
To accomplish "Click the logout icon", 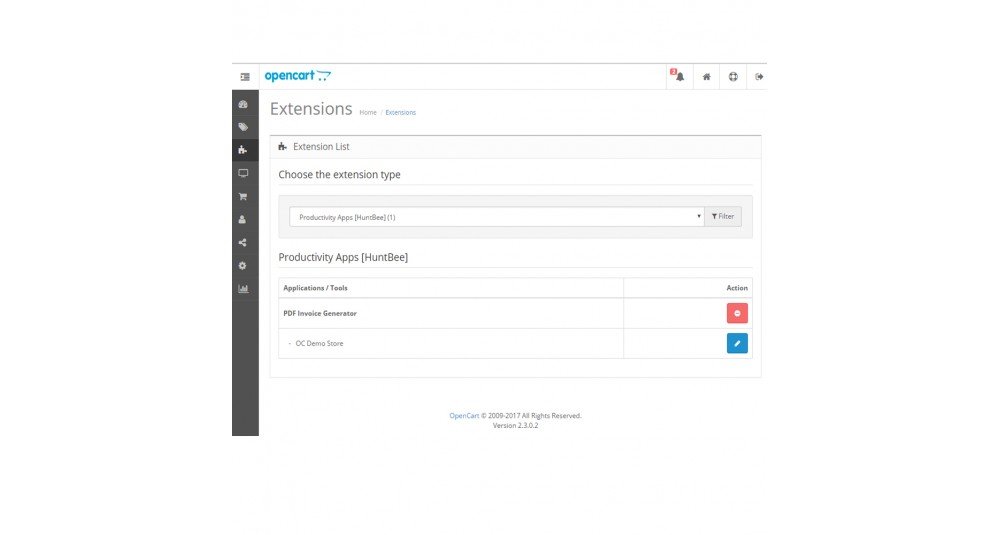I will coord(759,77).
